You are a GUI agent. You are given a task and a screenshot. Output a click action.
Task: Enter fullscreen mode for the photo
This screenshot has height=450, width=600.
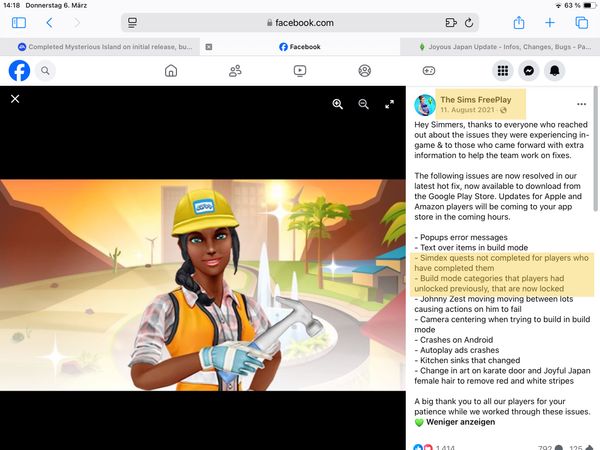pos(389,104)
